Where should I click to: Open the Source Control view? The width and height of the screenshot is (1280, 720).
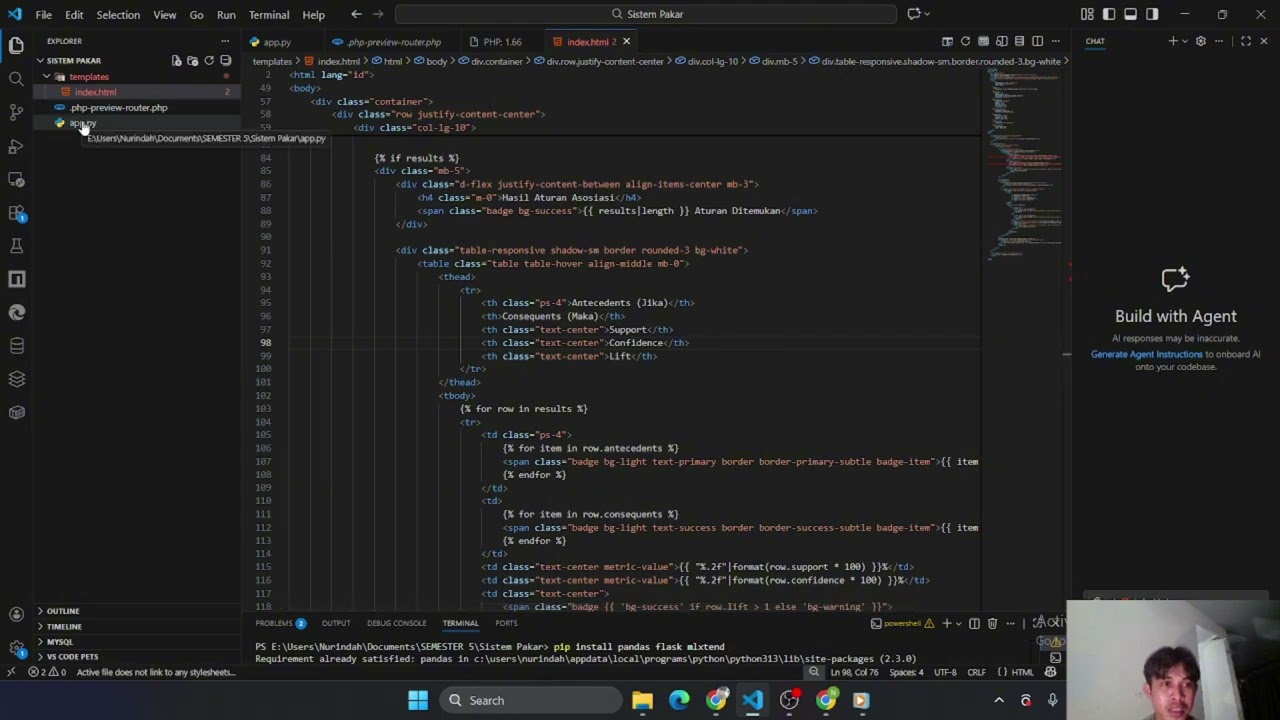(16, 112)
